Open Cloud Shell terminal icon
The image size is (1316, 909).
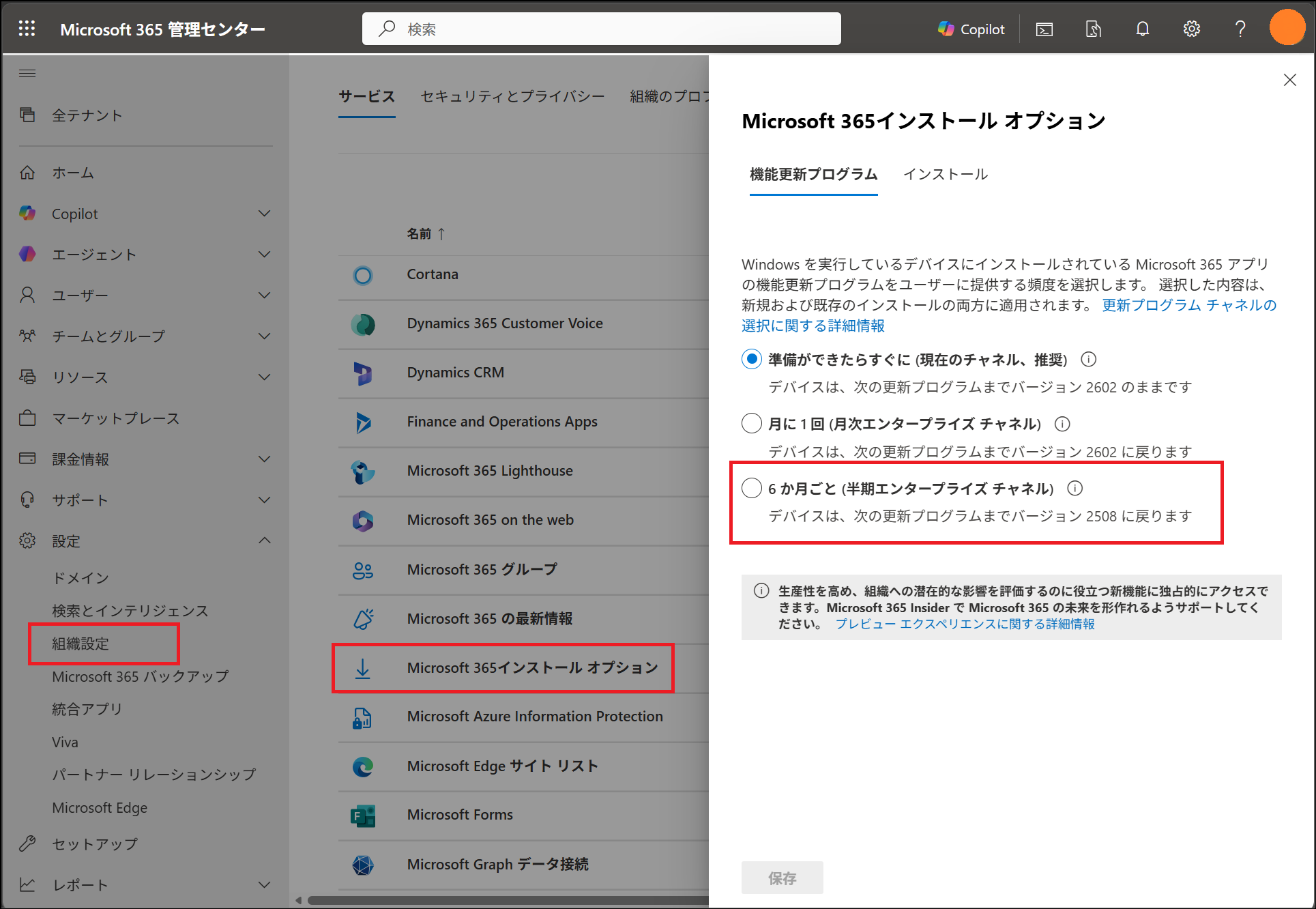(1044, 29)
